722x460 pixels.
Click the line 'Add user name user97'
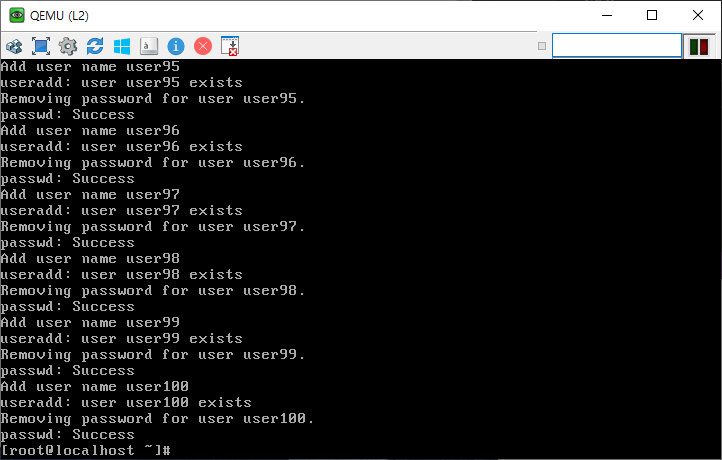click(90, 195)
